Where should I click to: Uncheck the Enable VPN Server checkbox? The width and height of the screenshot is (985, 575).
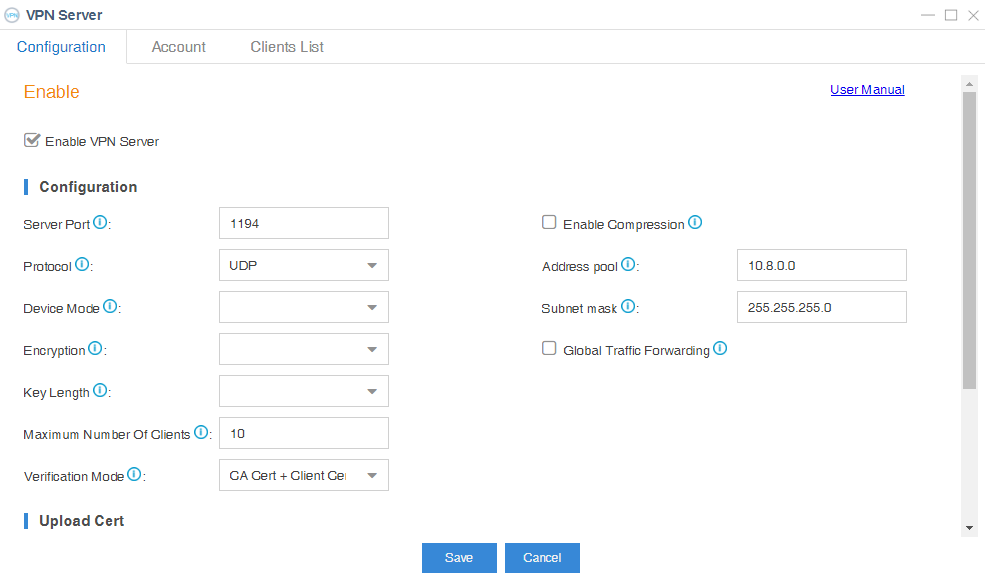32,141
